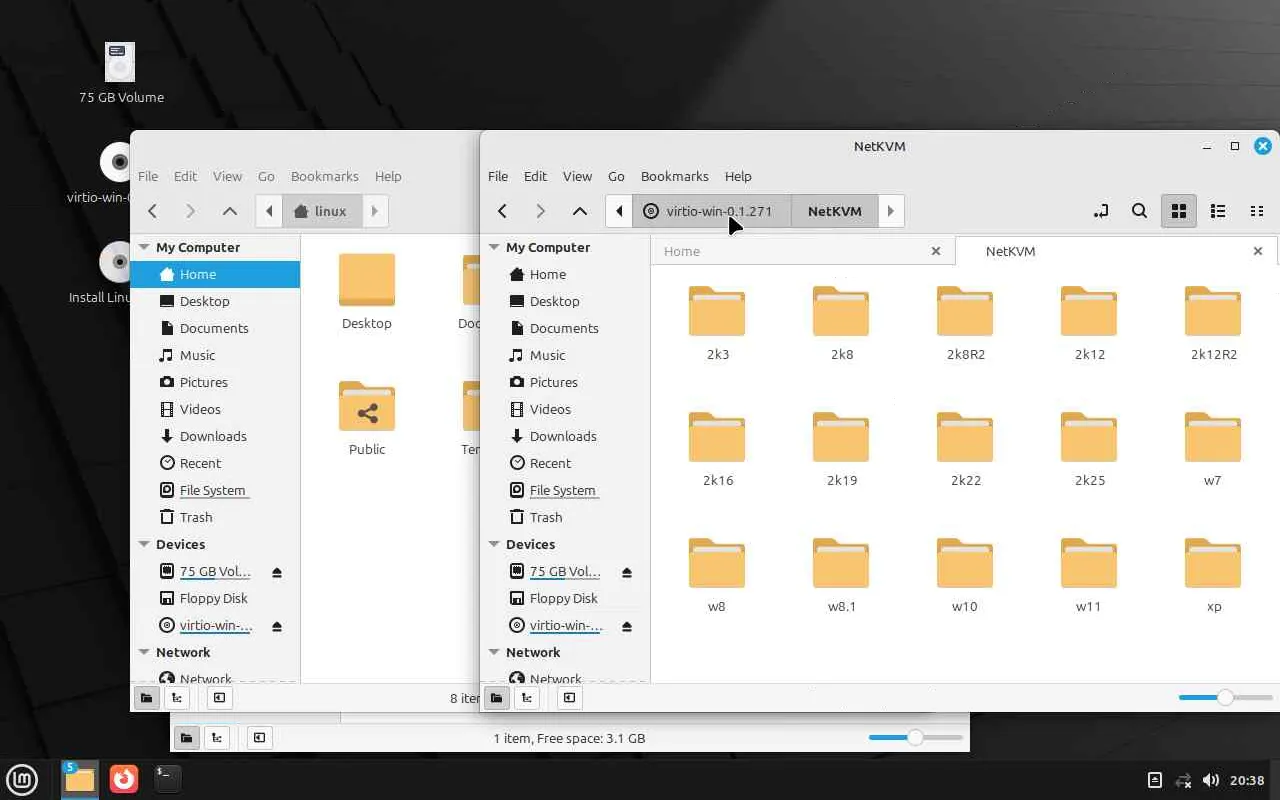Eject 75 GB Vol in NetKVM window sidebar

pos(627,572)
